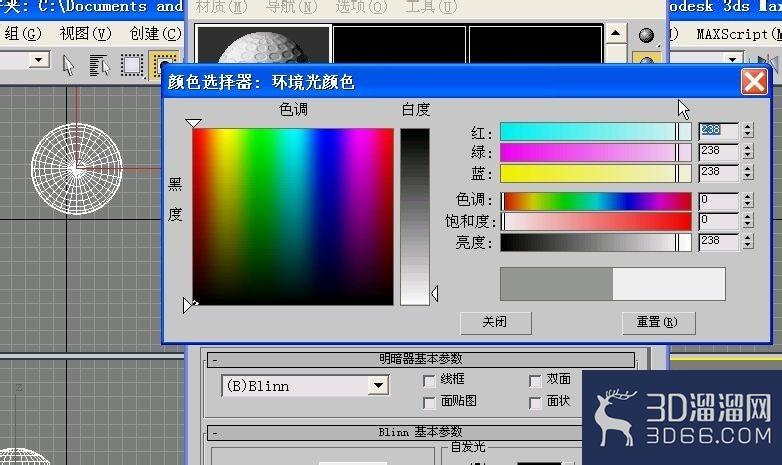Click the blue channel spinner arrows

747,173
